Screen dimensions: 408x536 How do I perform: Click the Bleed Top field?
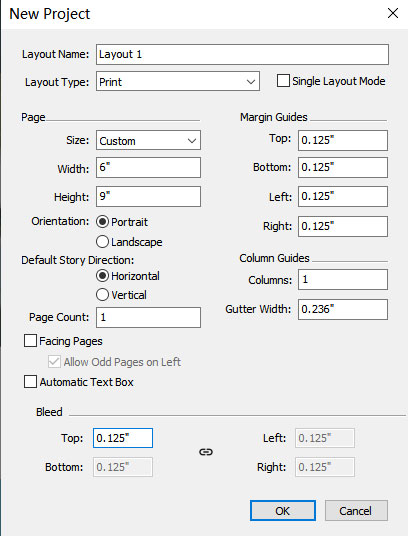click(123, 438)
